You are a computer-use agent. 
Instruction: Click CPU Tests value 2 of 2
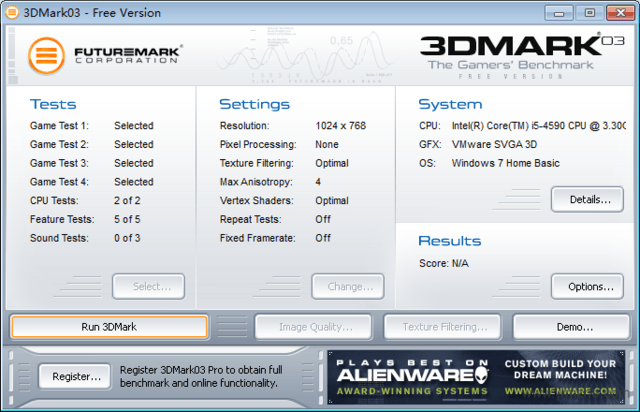point(127,201)
